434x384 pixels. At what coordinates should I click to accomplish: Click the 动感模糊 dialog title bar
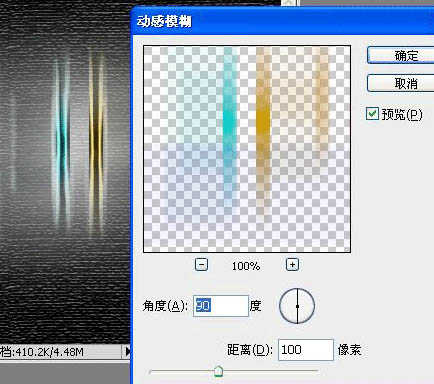283,21
